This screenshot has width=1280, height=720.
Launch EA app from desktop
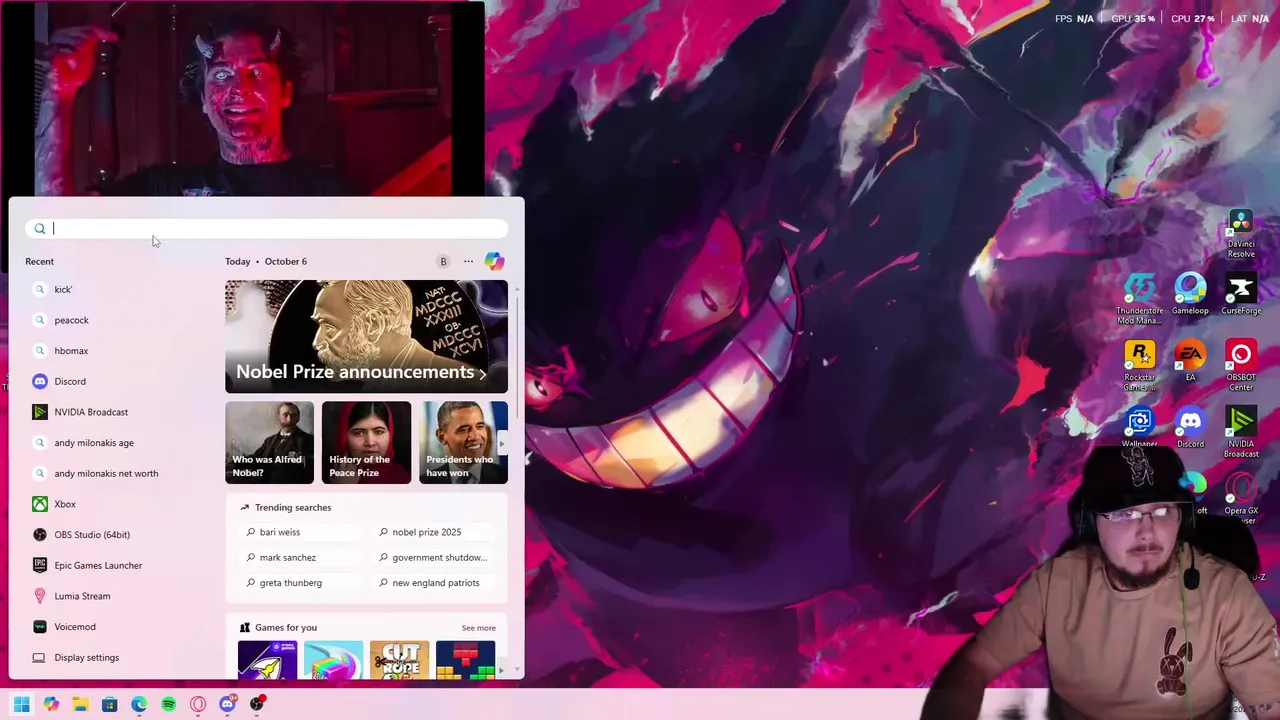[x=1190, y=361]
